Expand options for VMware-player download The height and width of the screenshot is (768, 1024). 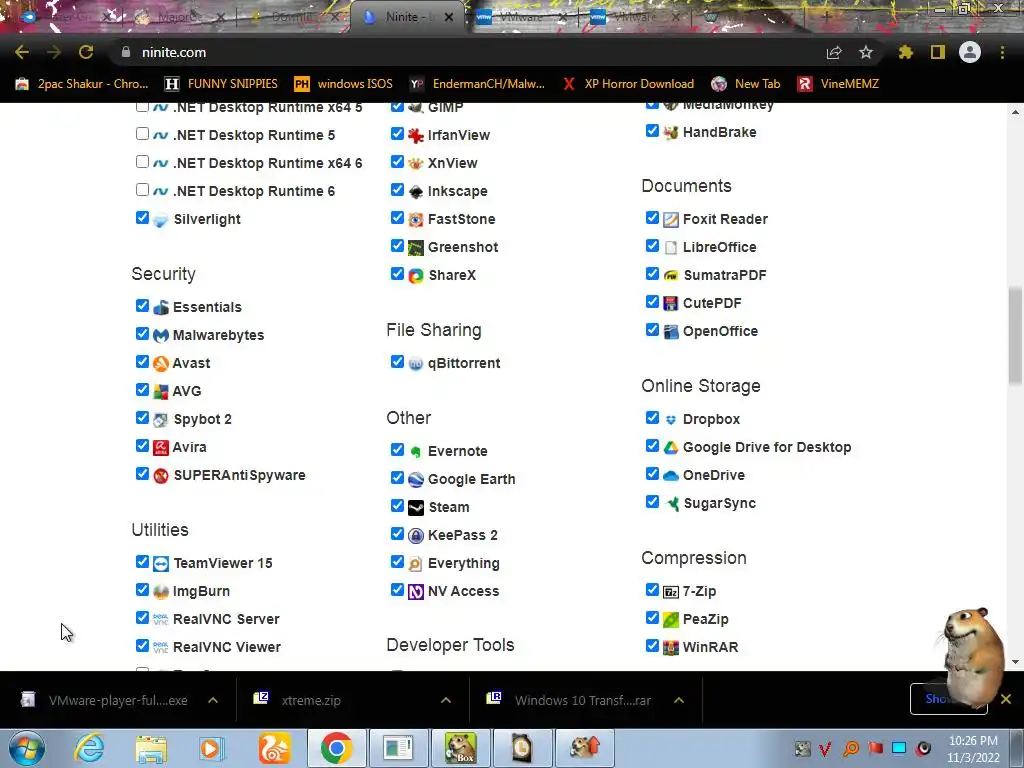(x=213, y=700)
